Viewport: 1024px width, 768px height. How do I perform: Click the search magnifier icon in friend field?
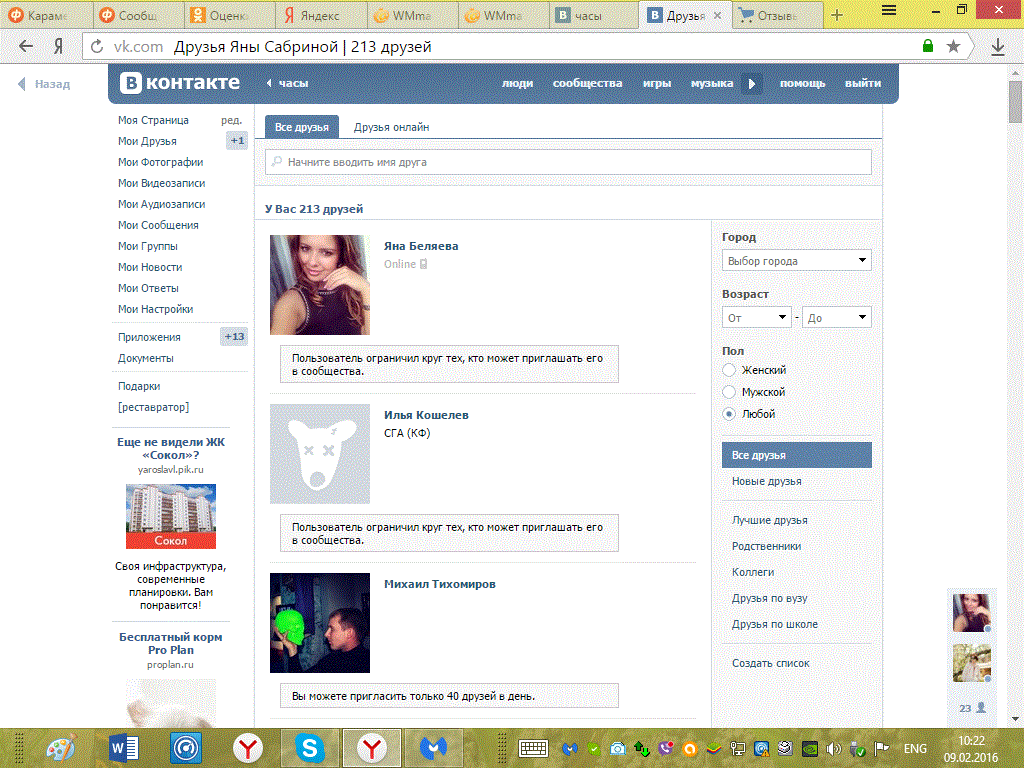pos(277,161)
